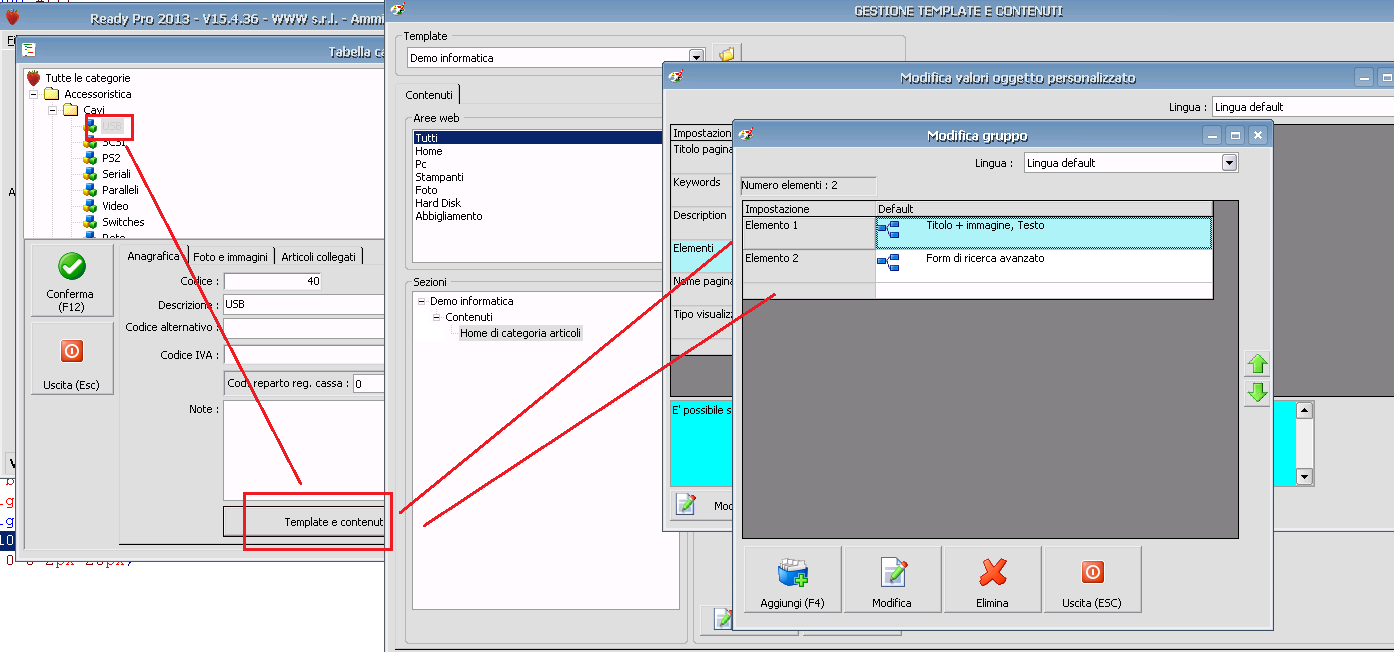This screenshot has width=1394, height=652.
Task: Click the Ready Pro strawberry title icon
Action: point(12,17)
